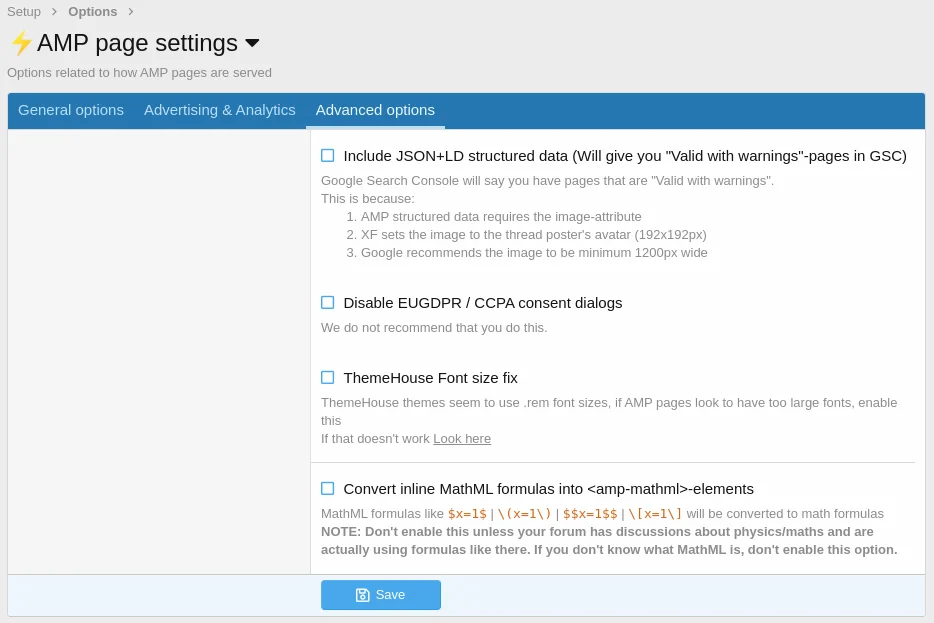Expand the AMP page settings dropdown caret
This screenshot has height=623, width=934.
click(x=252, y=43)
